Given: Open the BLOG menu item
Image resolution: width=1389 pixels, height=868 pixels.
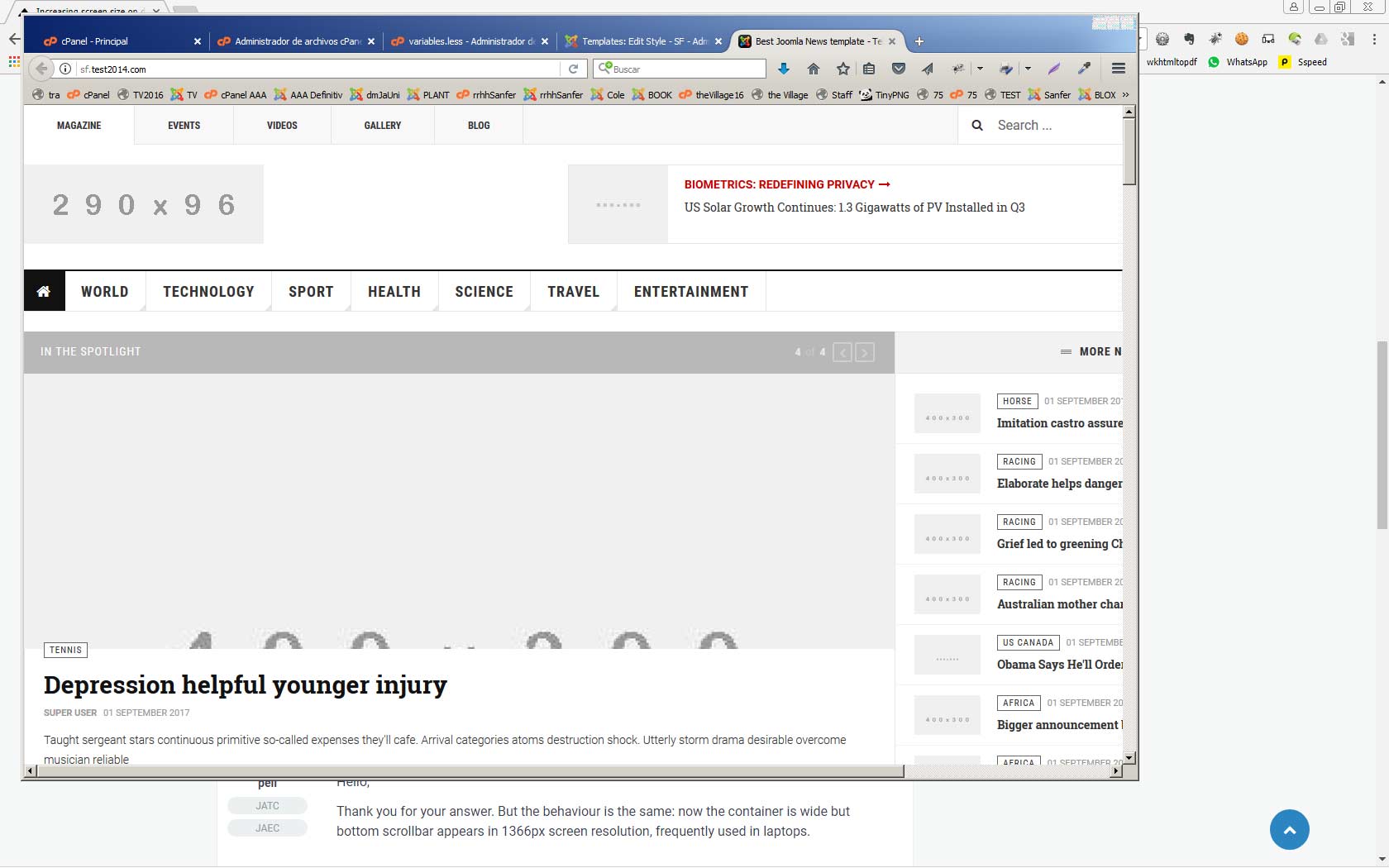Looking at the screenshot, I should point(479,126).
